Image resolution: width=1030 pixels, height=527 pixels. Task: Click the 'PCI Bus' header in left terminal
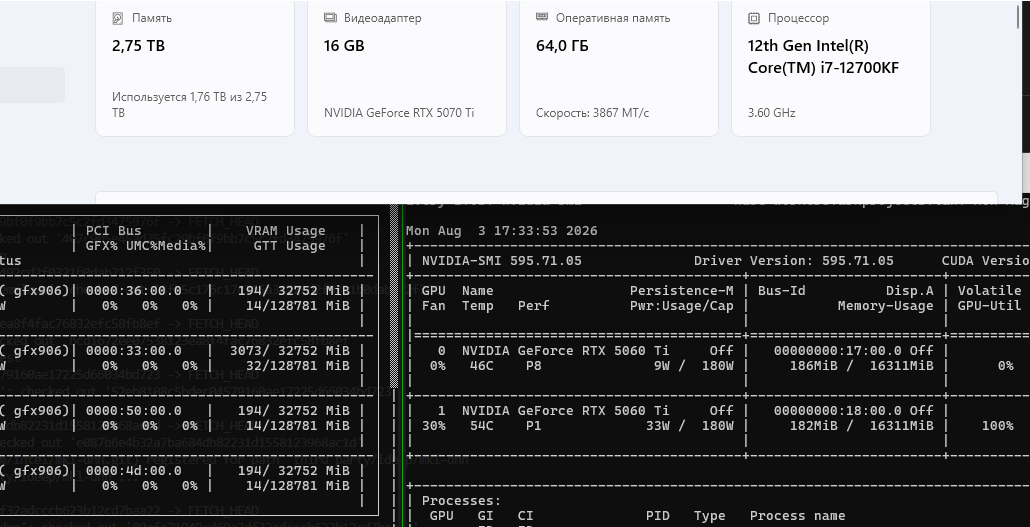(114, 231)
